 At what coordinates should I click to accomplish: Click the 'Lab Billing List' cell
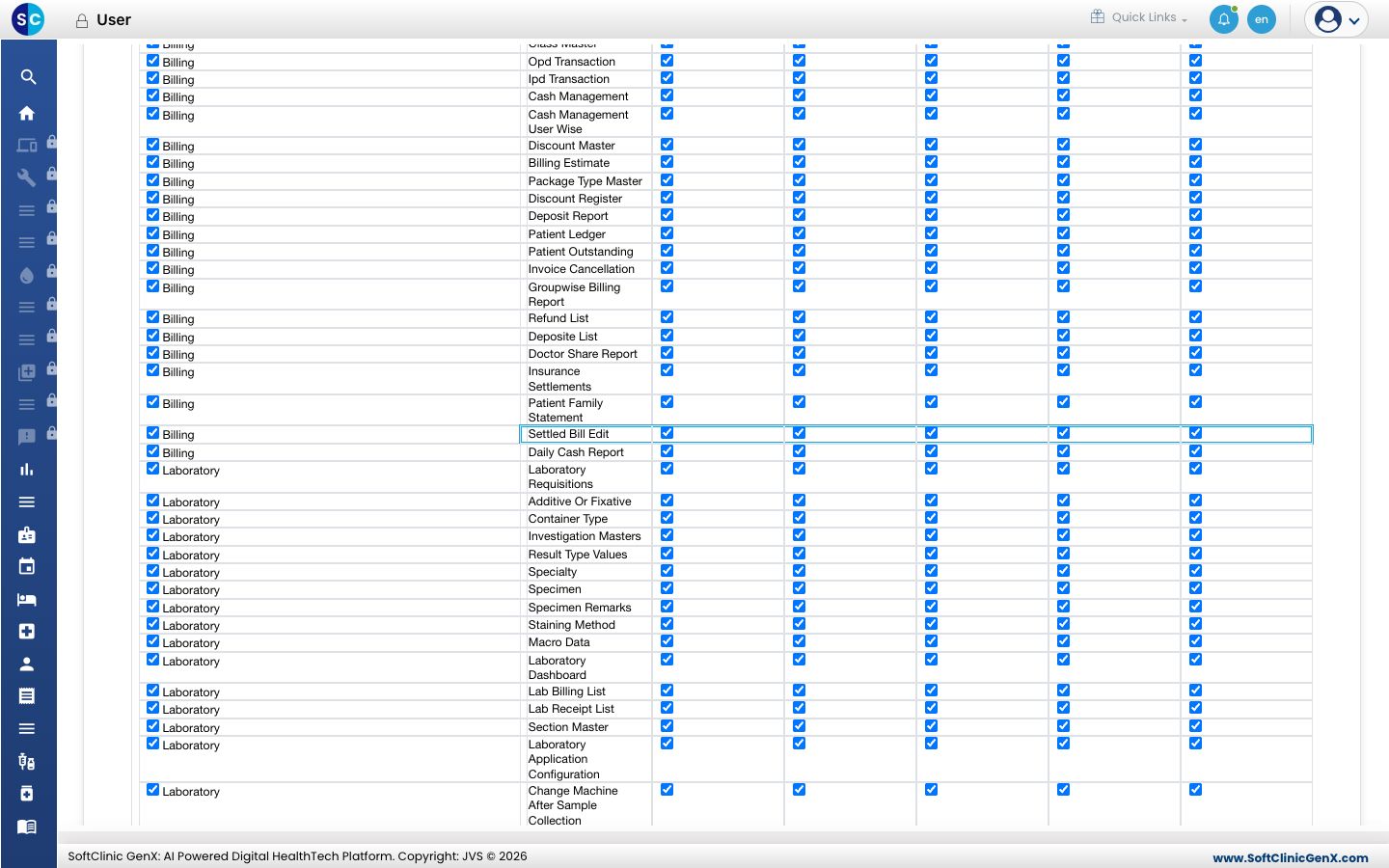(586, 692)
